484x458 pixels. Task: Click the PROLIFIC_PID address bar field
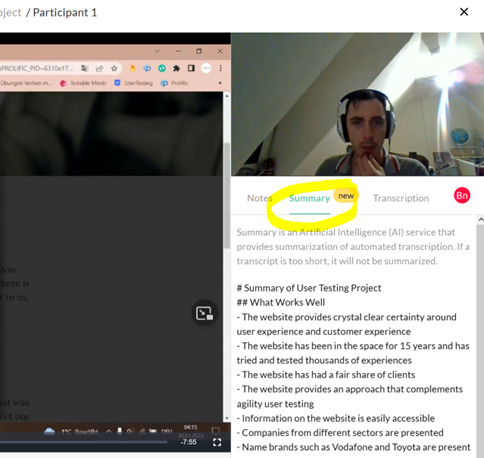click(37, 68)
